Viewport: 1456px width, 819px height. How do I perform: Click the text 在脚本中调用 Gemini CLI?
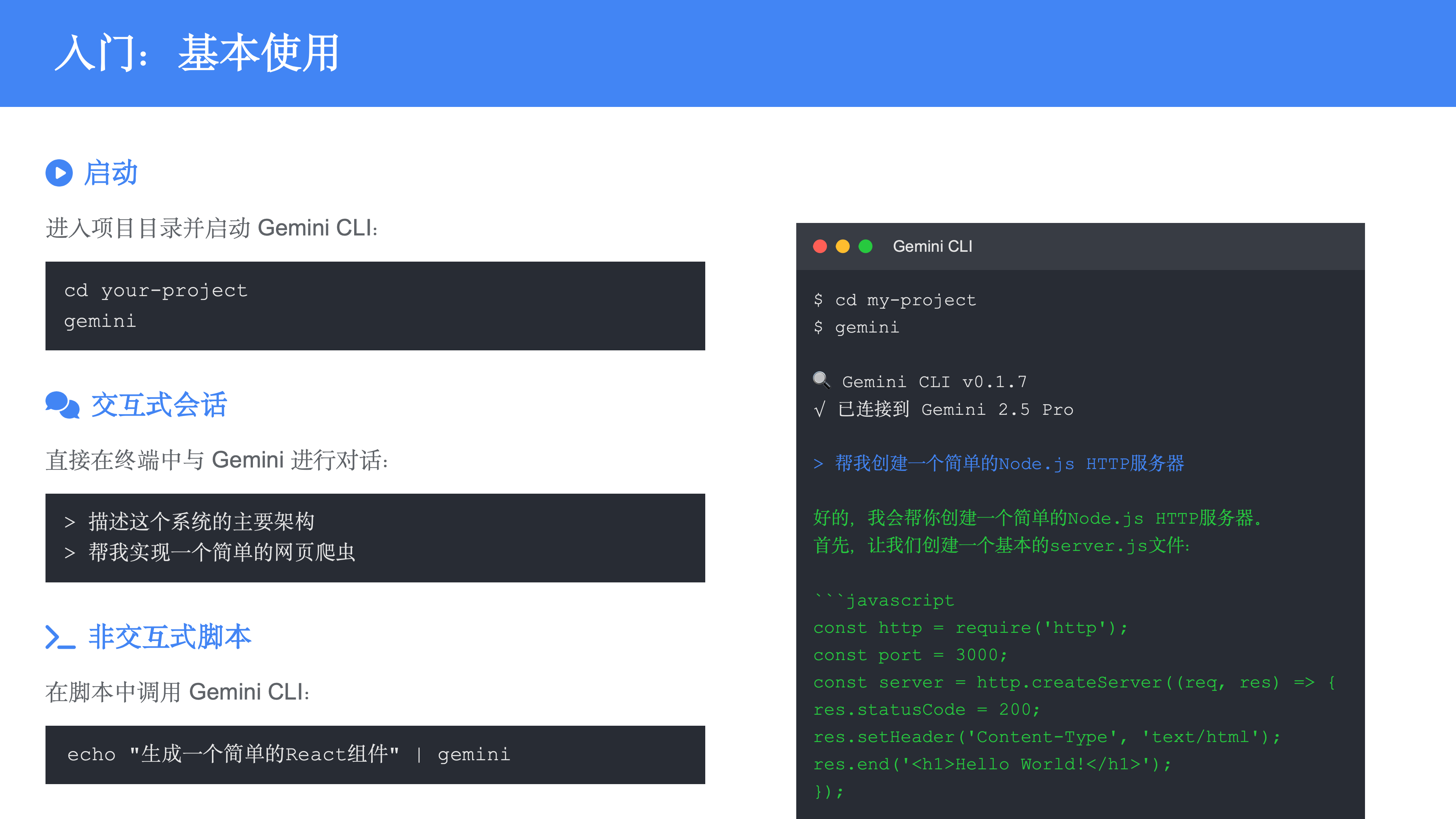click(x=177, y=692)
